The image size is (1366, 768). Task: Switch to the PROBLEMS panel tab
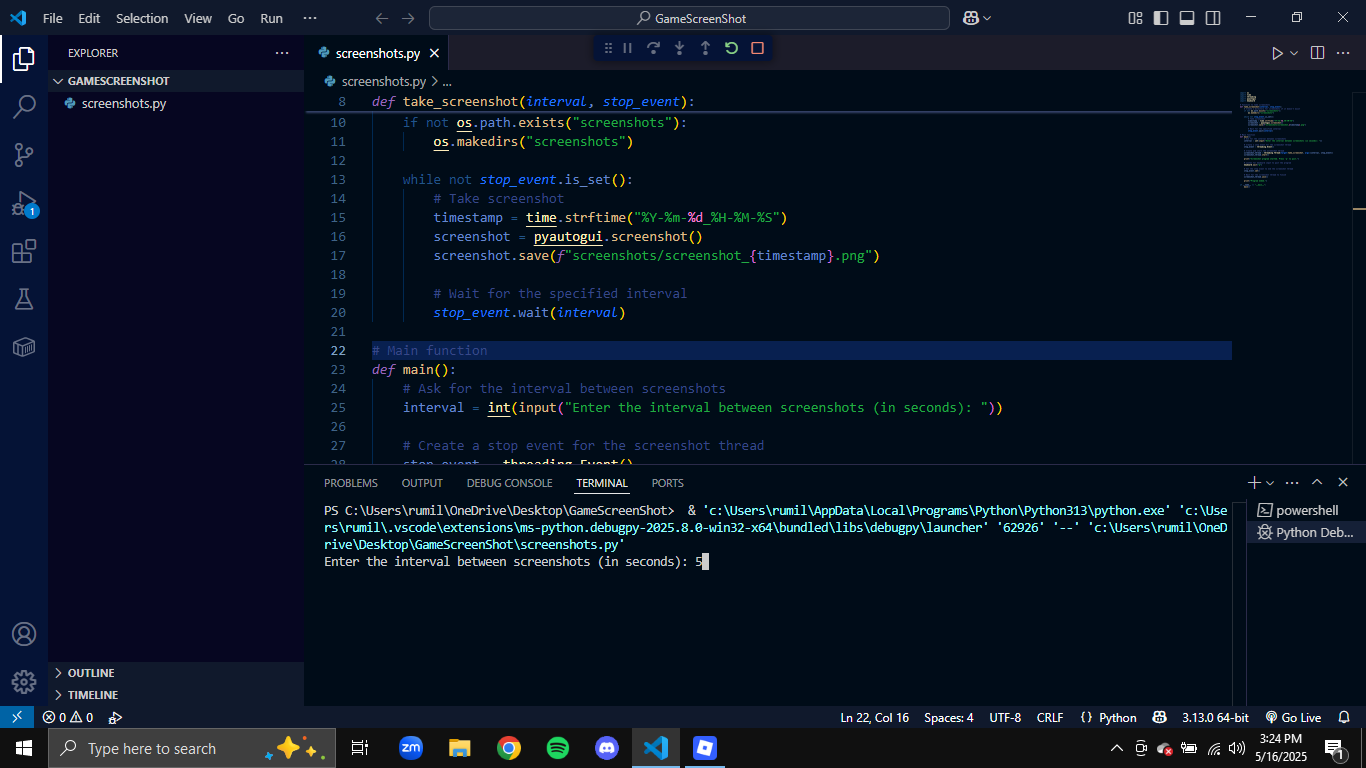[350, 483]
